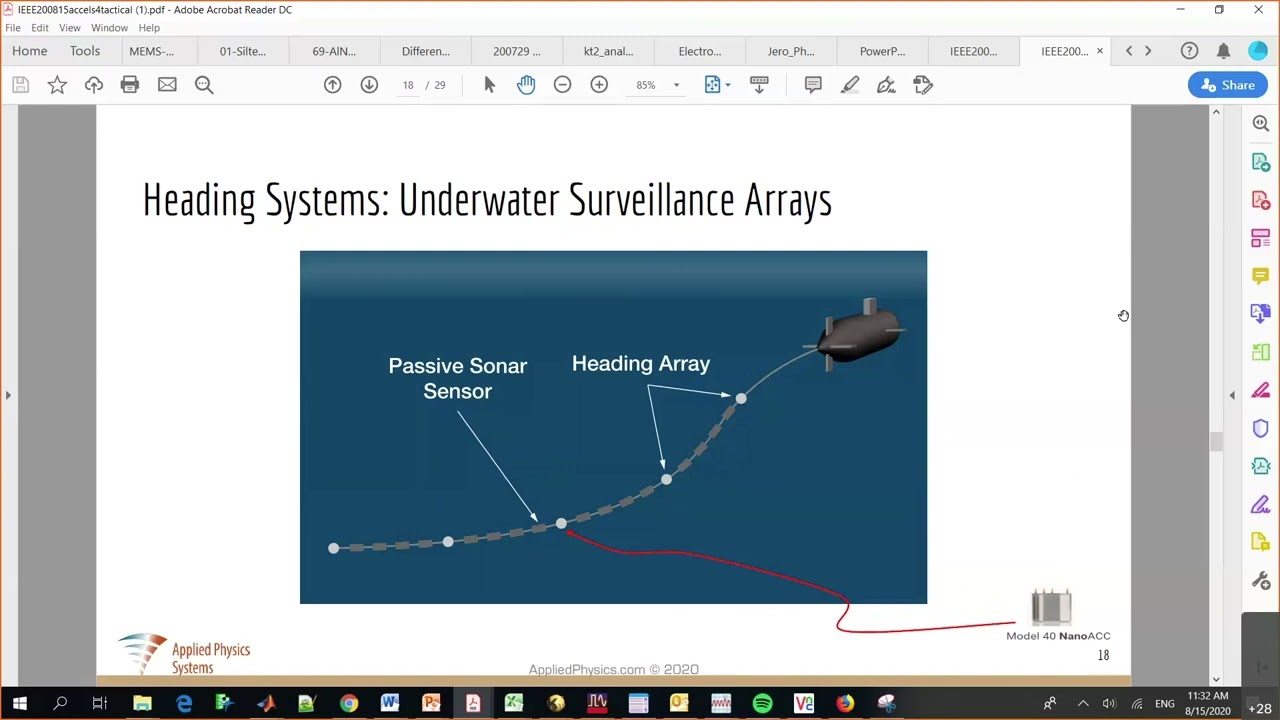Open the View menu

click(x=70, y=28)
